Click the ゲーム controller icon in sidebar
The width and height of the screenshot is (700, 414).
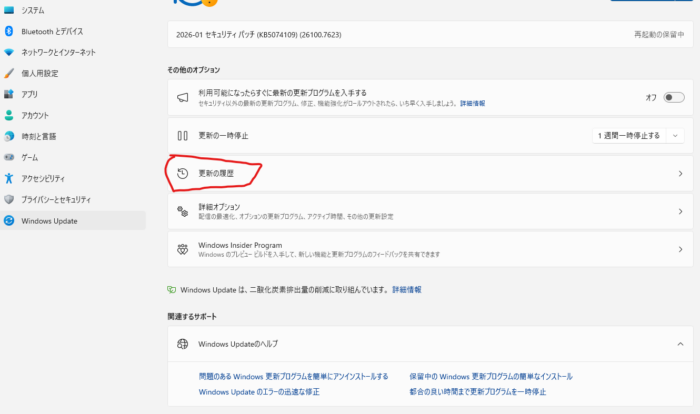point(9,157)
